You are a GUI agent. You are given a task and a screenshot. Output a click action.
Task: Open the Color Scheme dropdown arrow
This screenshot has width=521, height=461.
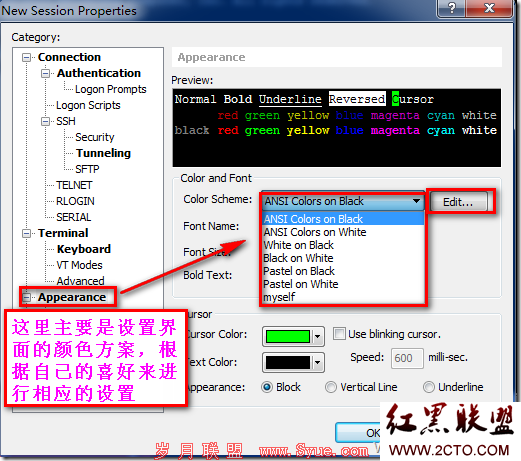[x=416, y=201]
